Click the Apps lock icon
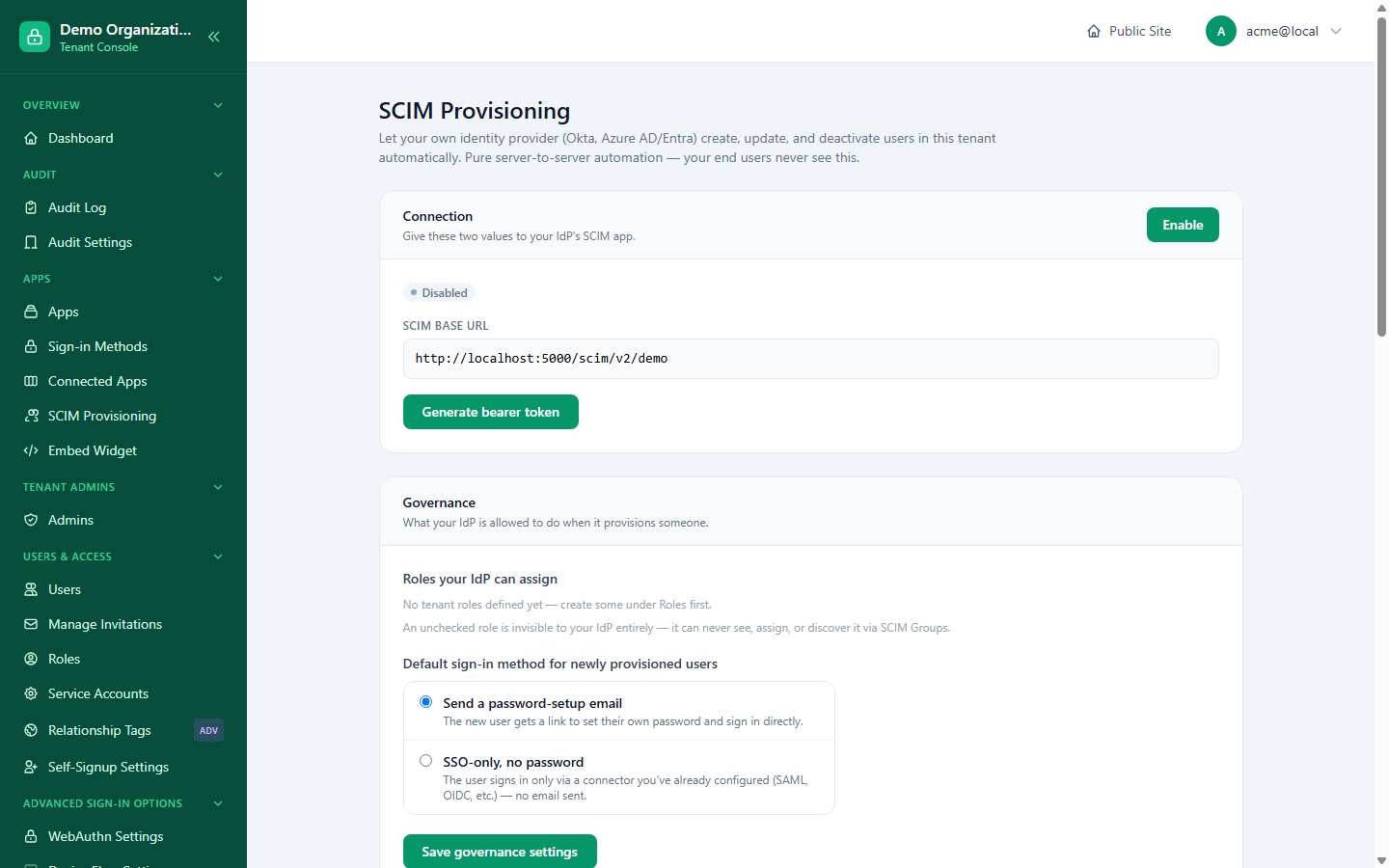The image size is (1389, 868). 31,312
